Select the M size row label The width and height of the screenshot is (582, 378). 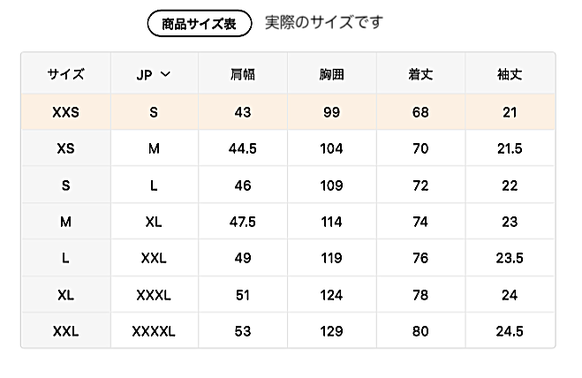(66, 222)
